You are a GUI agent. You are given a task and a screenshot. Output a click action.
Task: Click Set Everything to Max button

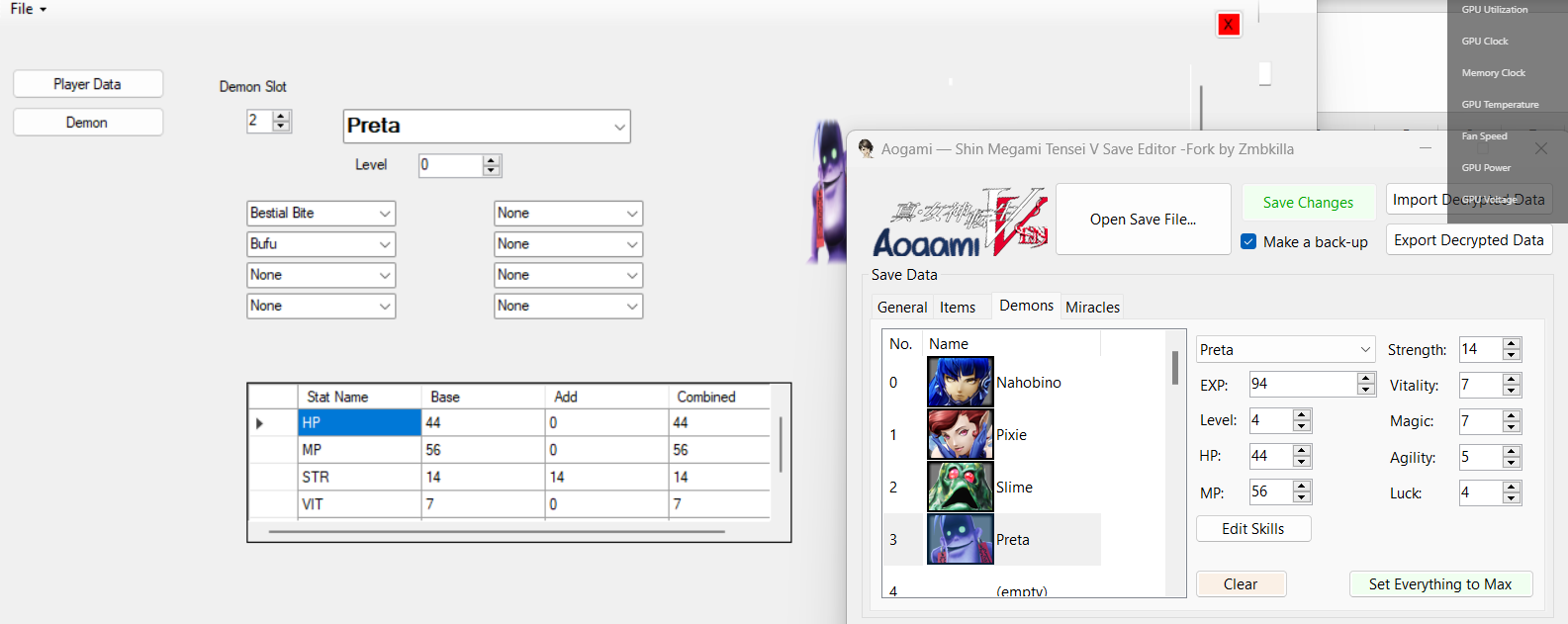point(1440,583)
